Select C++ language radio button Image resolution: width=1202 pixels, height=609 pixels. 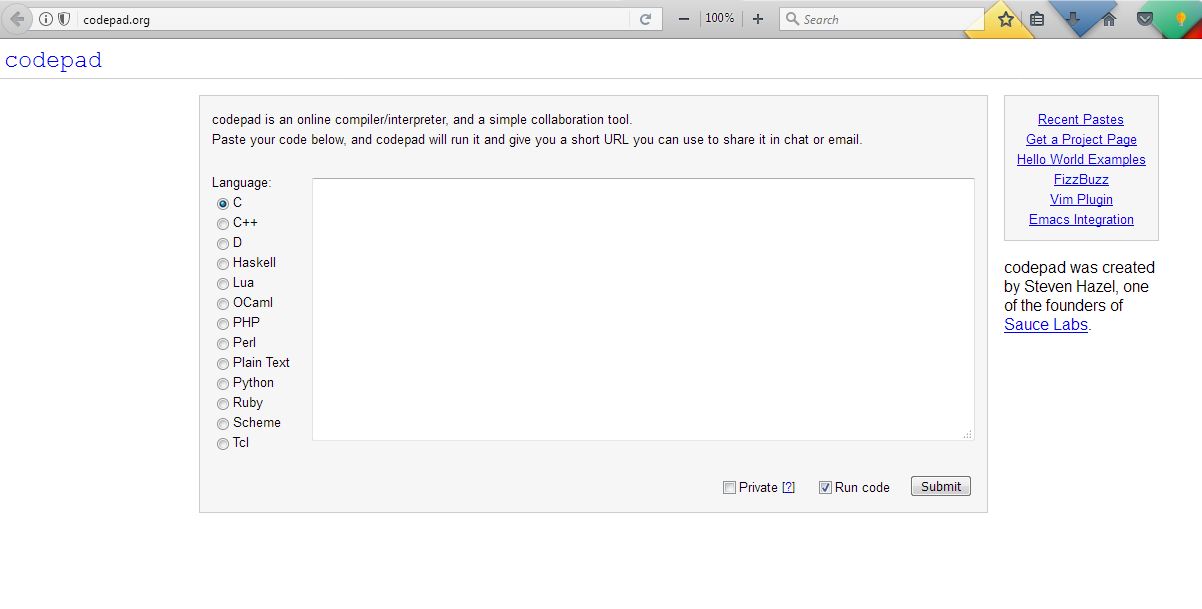[x=223, y=223]
